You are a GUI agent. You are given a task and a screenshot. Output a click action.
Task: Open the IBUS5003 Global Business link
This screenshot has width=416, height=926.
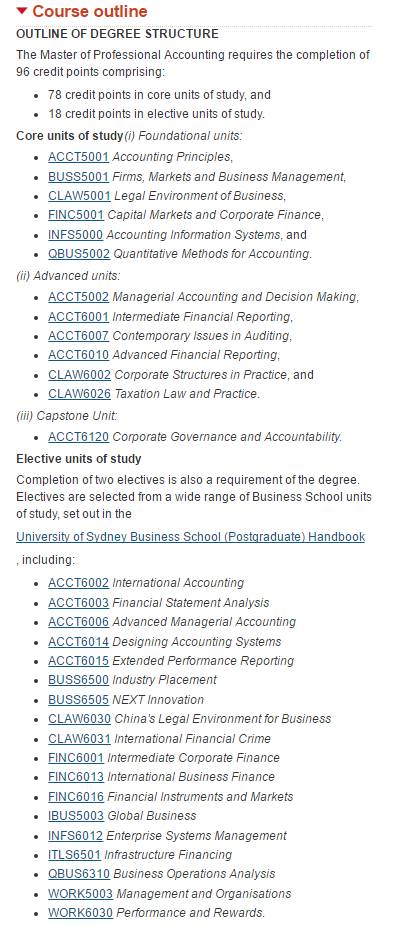(x=76, y=816)
